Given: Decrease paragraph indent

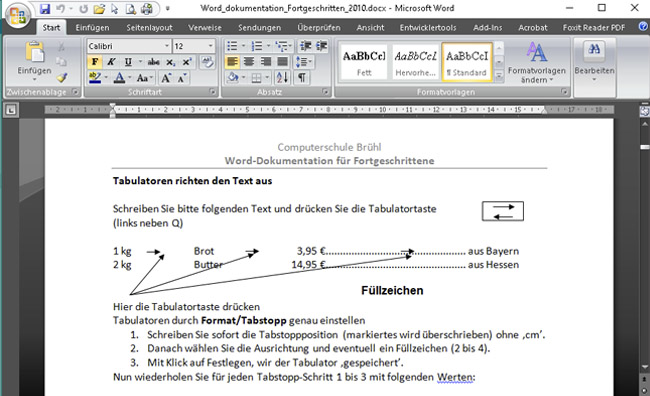Looking at the screenshot, I should (306, 46).
